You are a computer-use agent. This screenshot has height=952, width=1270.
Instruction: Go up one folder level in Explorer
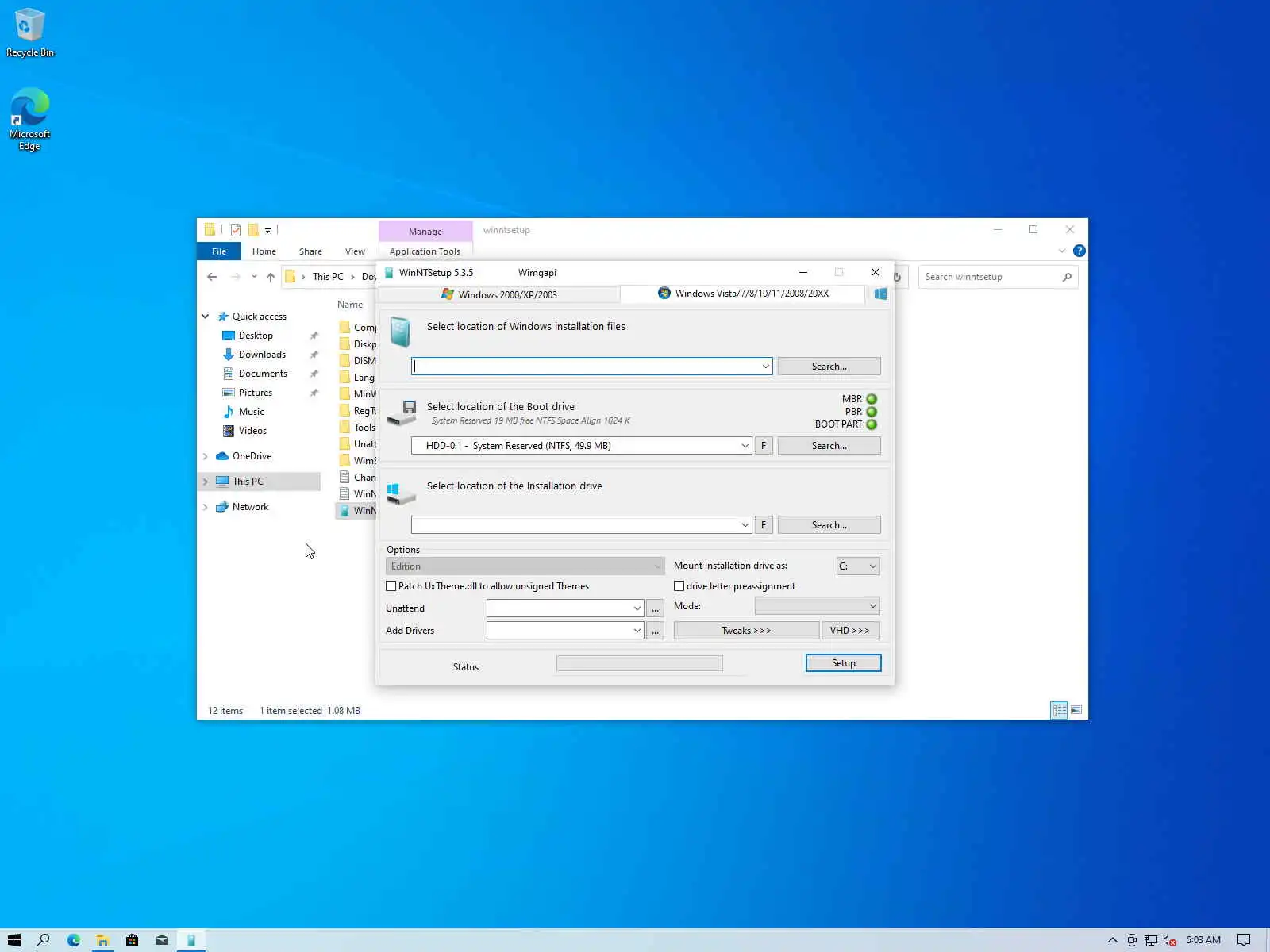[x=271, y=277]
